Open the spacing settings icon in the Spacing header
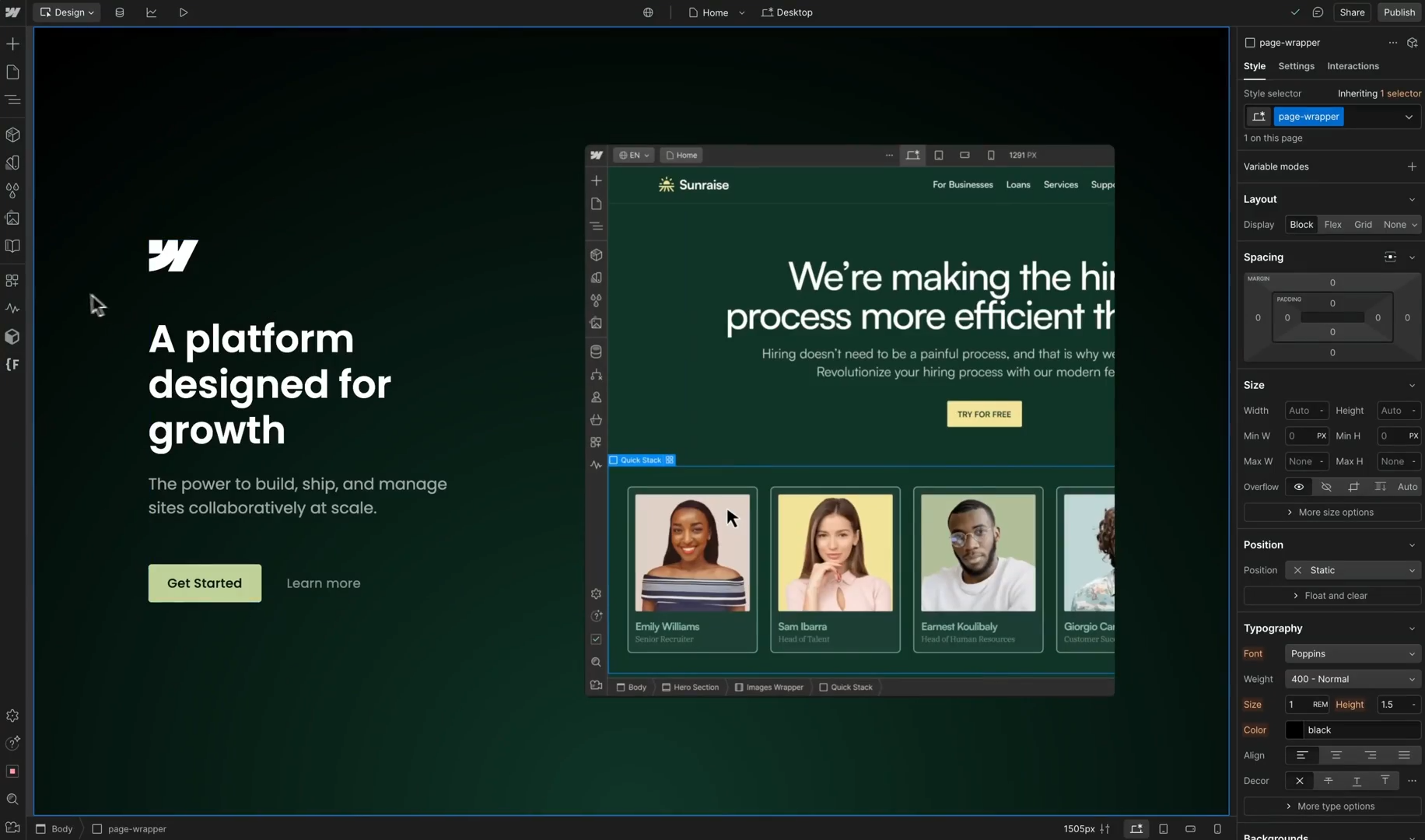The width and height of the screenshot is (1425, 840). point(1390,257)
